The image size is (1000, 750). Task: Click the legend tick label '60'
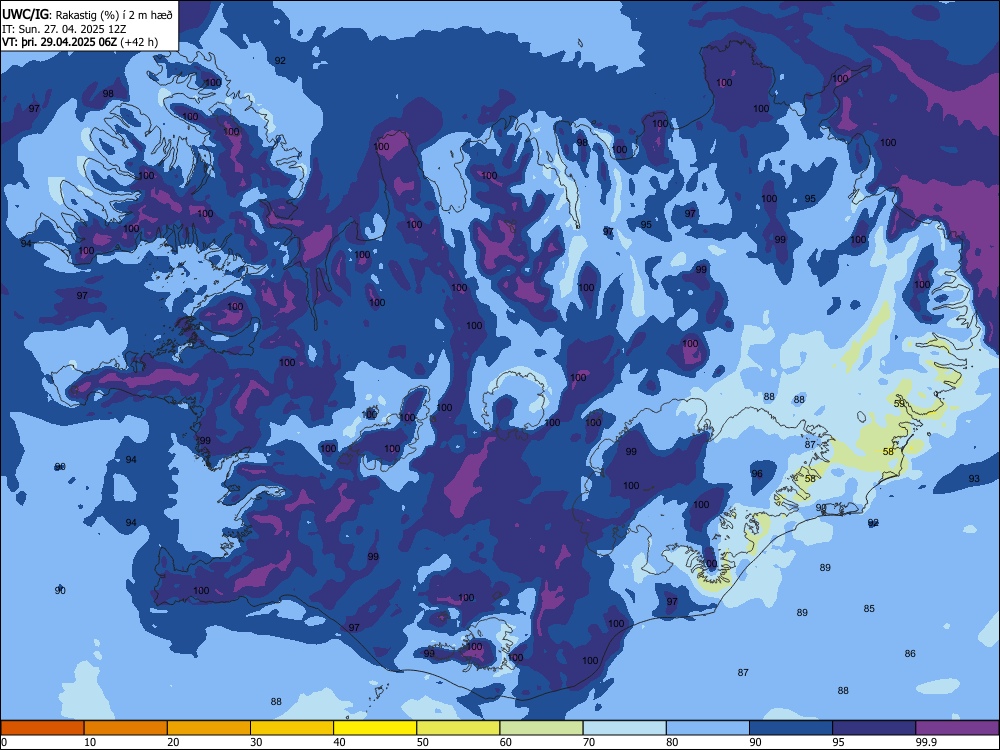[x=506, y=742]
